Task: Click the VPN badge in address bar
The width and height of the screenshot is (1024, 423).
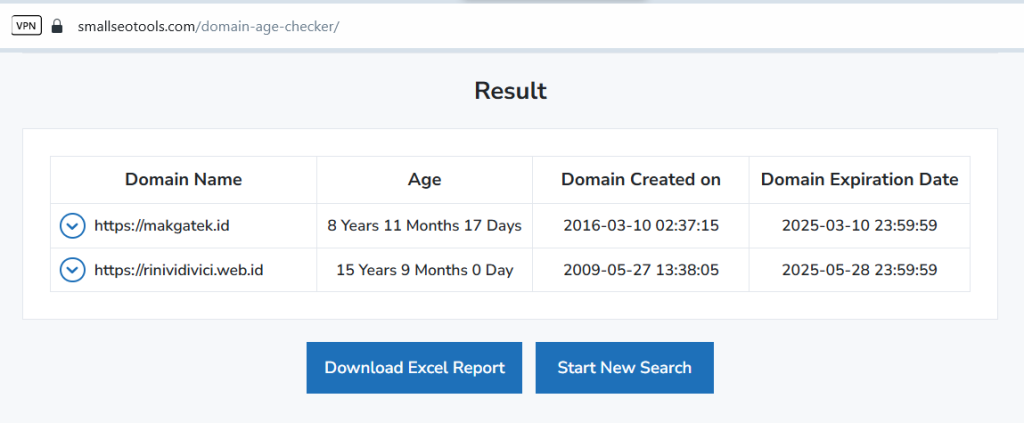Action: point(27,26)
